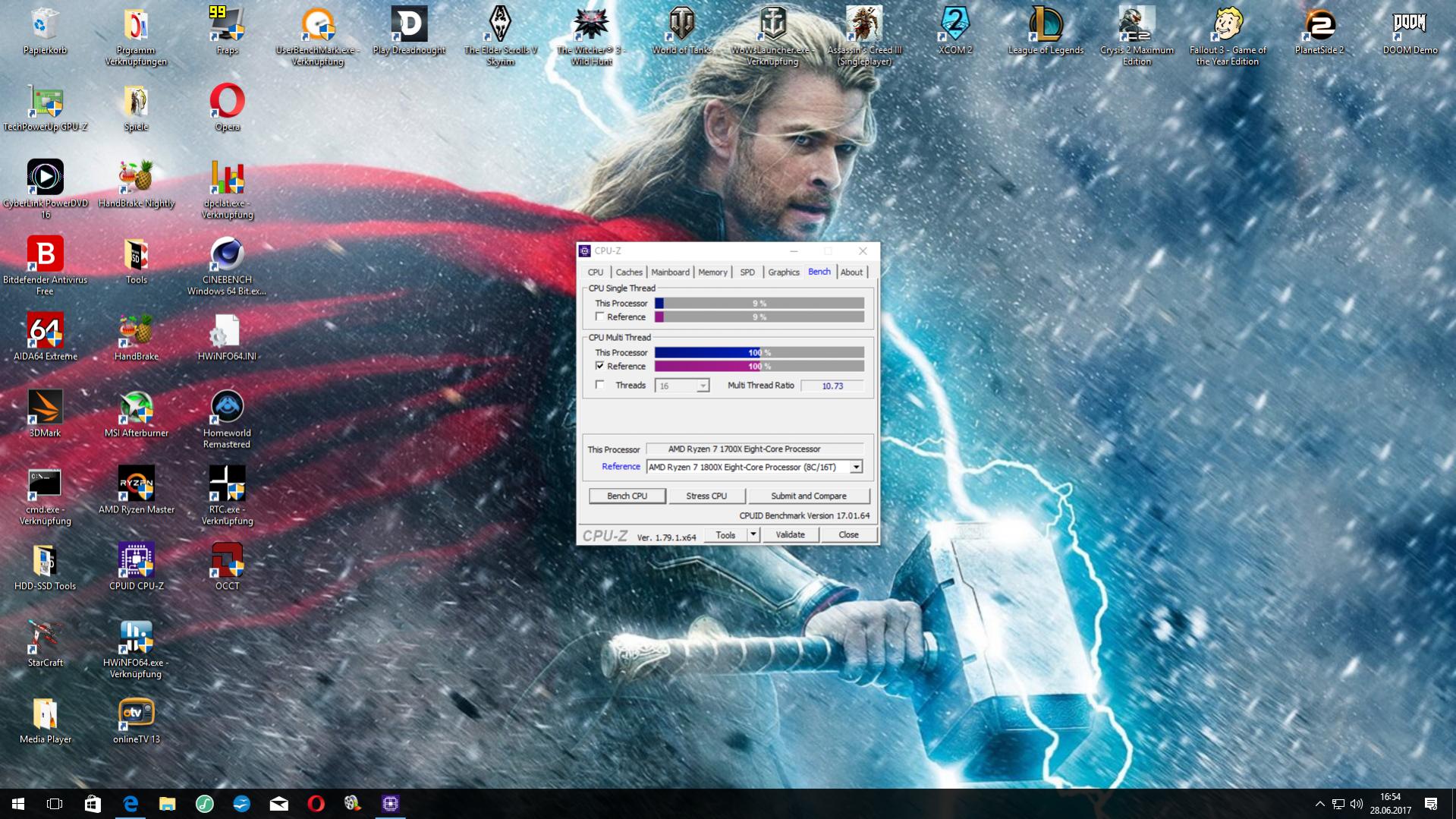Uncheck the Multi Thread Reference checkbox
This screenshot has width=1456, height=819.
pos(600,366)
